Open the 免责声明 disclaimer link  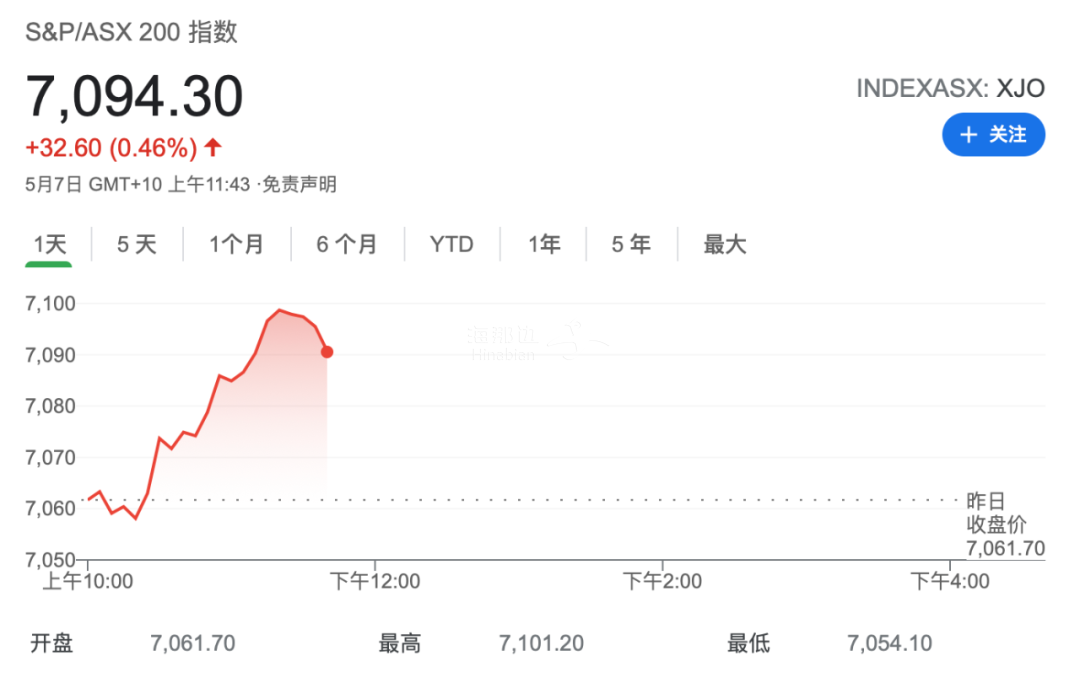pyautogui.click(x=300, y=185)
